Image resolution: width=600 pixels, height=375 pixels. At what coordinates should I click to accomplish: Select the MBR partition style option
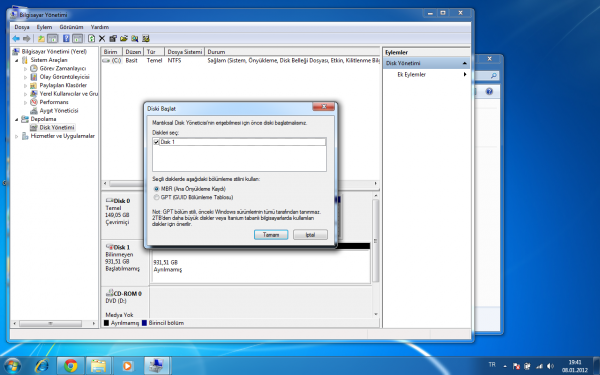(x=156, y=189)
